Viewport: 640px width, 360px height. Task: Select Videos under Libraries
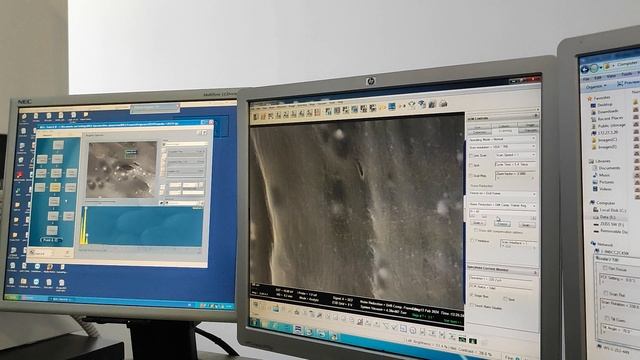click(x=602, y=189)
